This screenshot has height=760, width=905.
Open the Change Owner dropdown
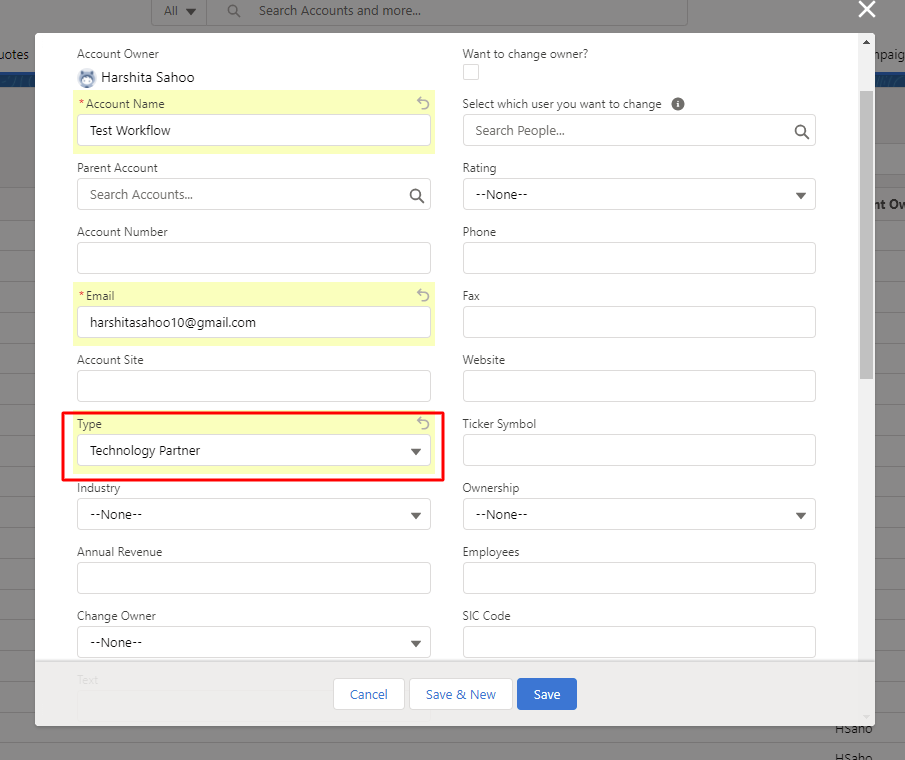pos(254,643)
